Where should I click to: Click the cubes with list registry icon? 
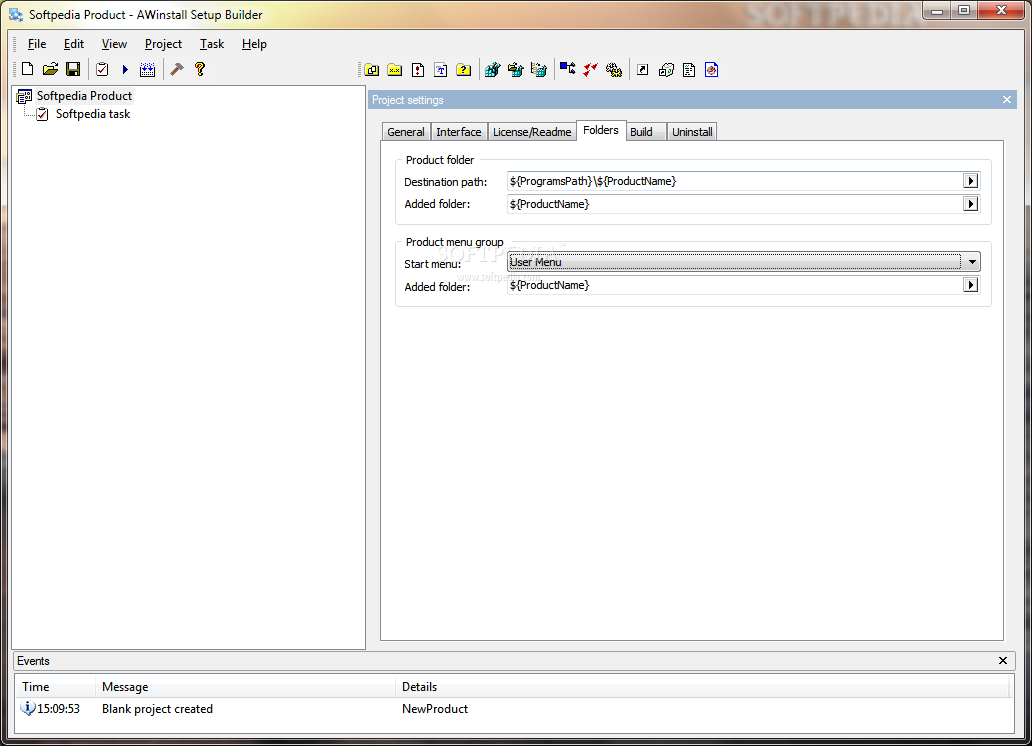pos(538,69)
